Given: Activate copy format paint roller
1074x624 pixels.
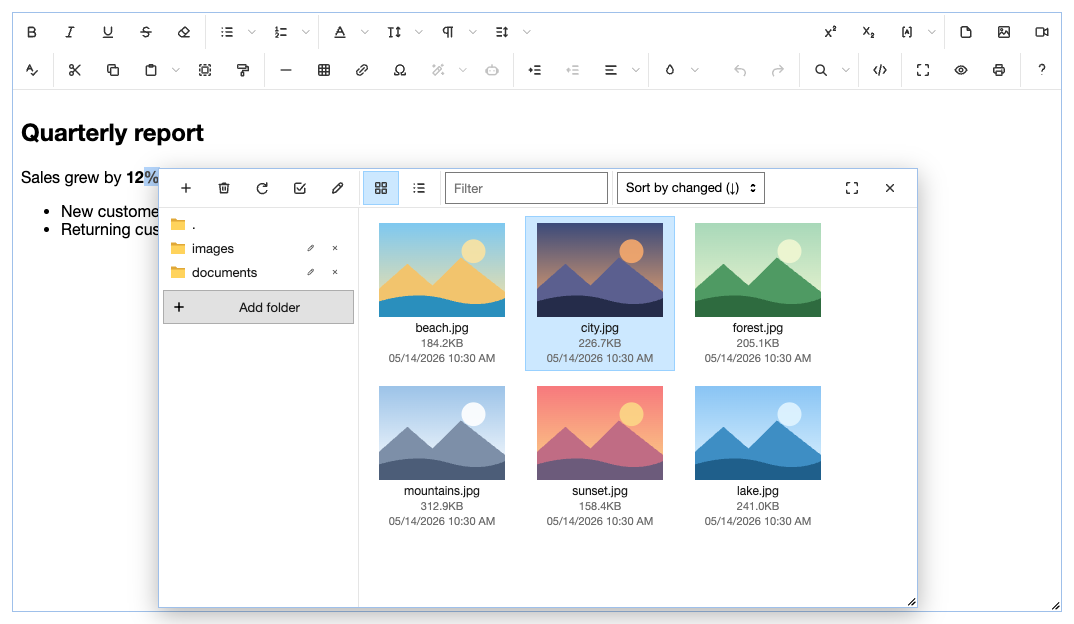Looking at the screenshot, I should (x=243, y=70).
